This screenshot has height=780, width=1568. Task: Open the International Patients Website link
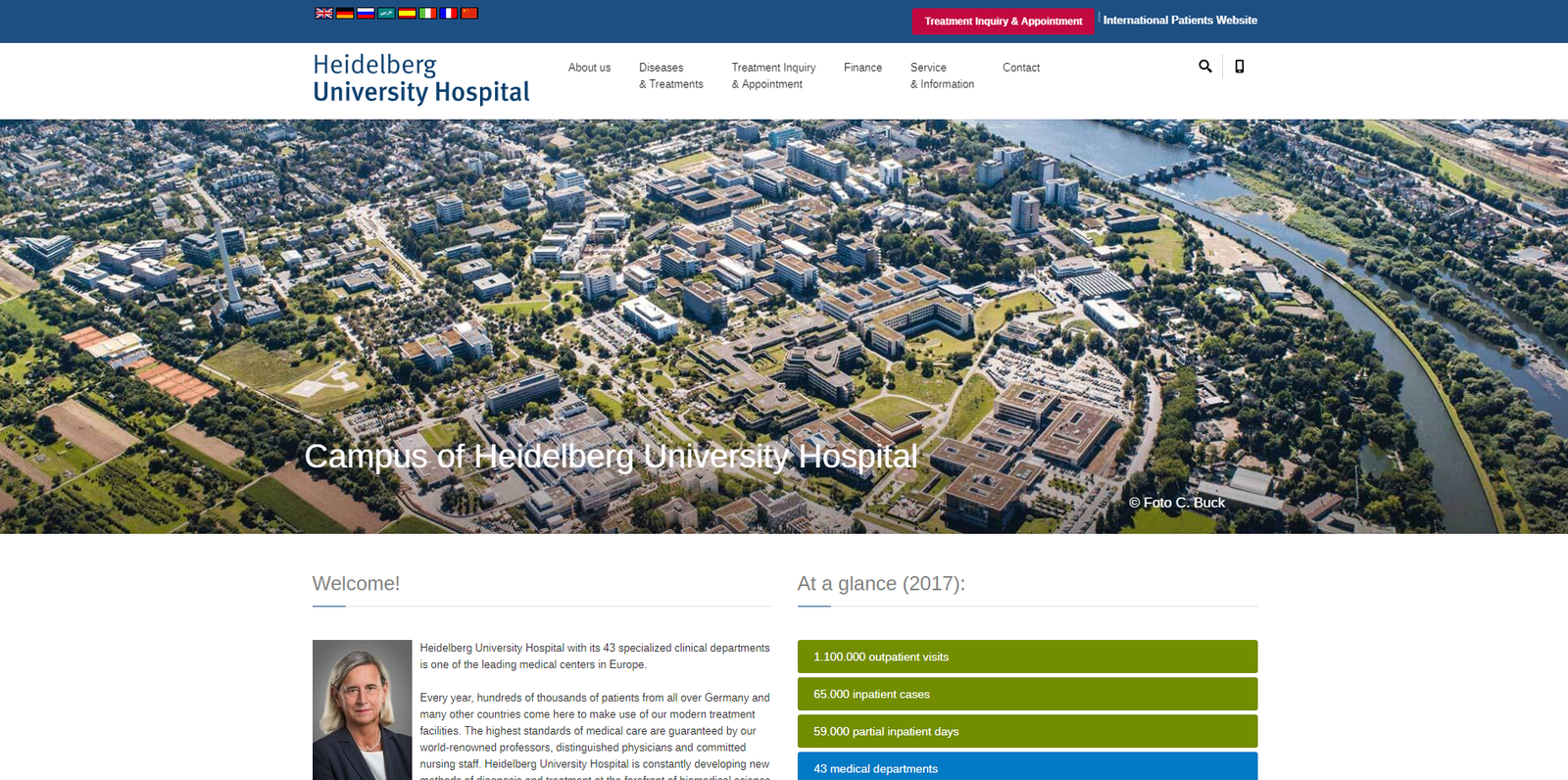[x=1180, y=20]
